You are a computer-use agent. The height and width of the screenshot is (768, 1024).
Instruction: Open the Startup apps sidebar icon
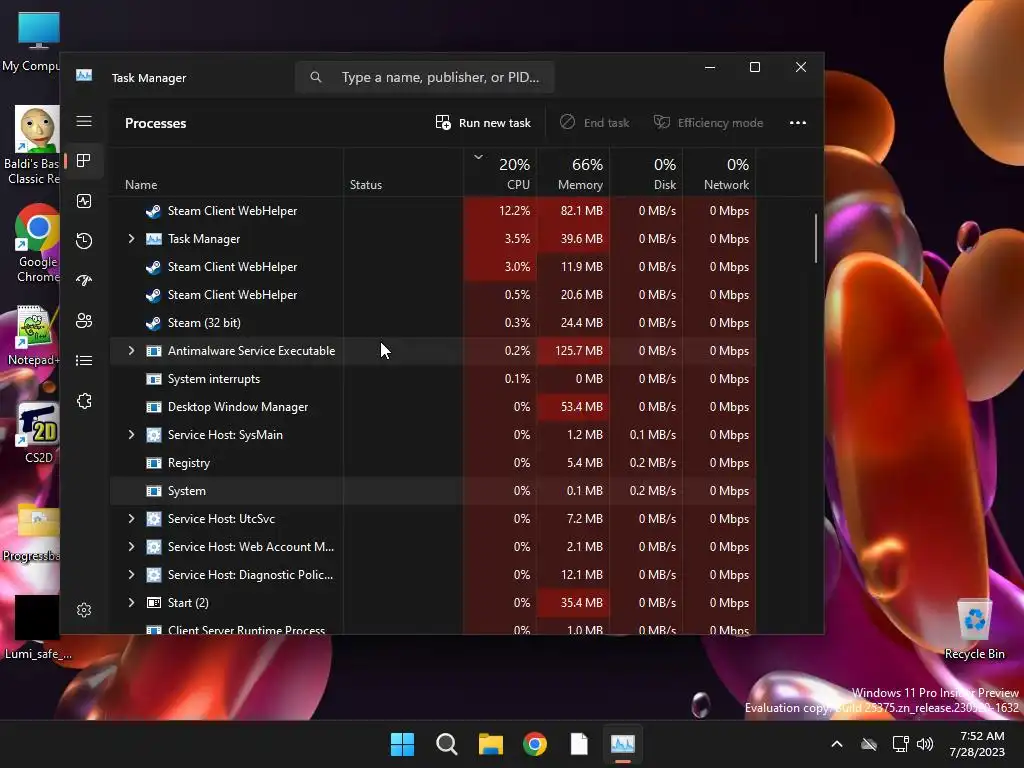(84, 281)
